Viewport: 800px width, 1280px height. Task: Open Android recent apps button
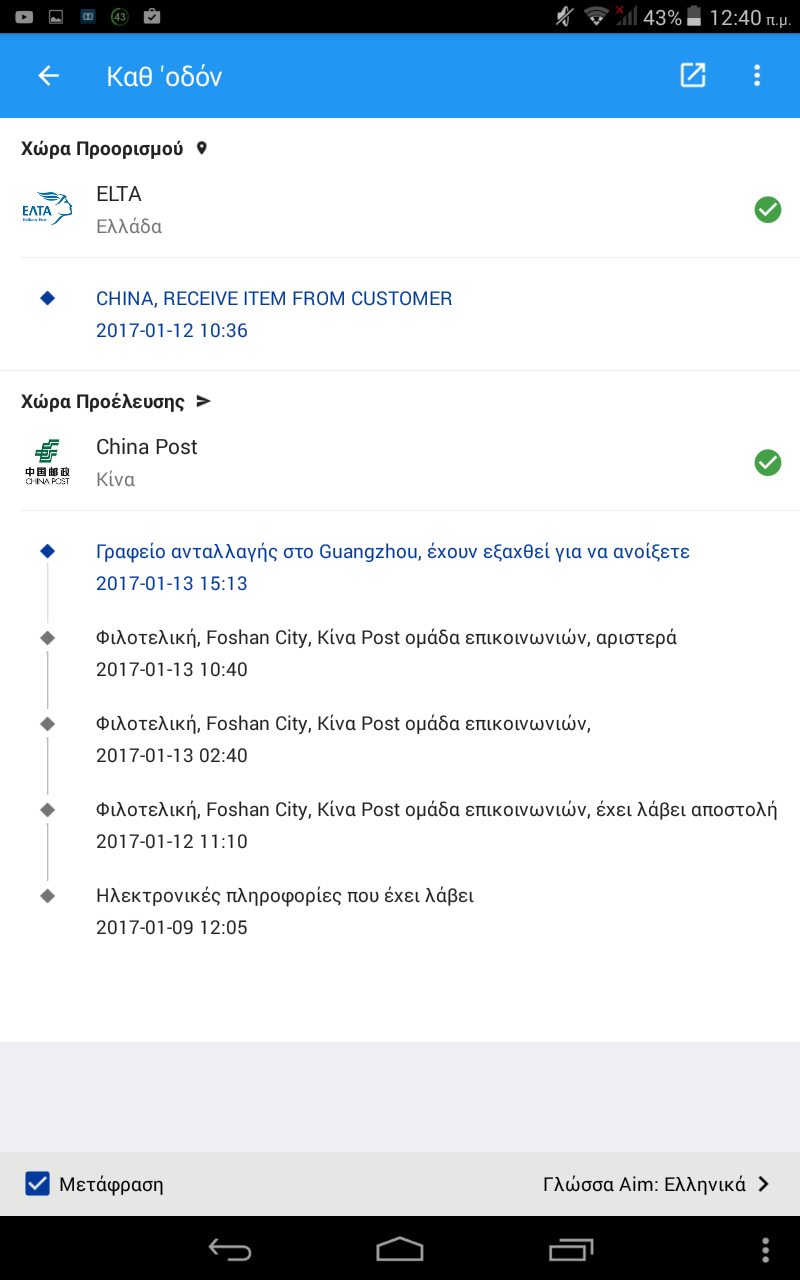570,1249
